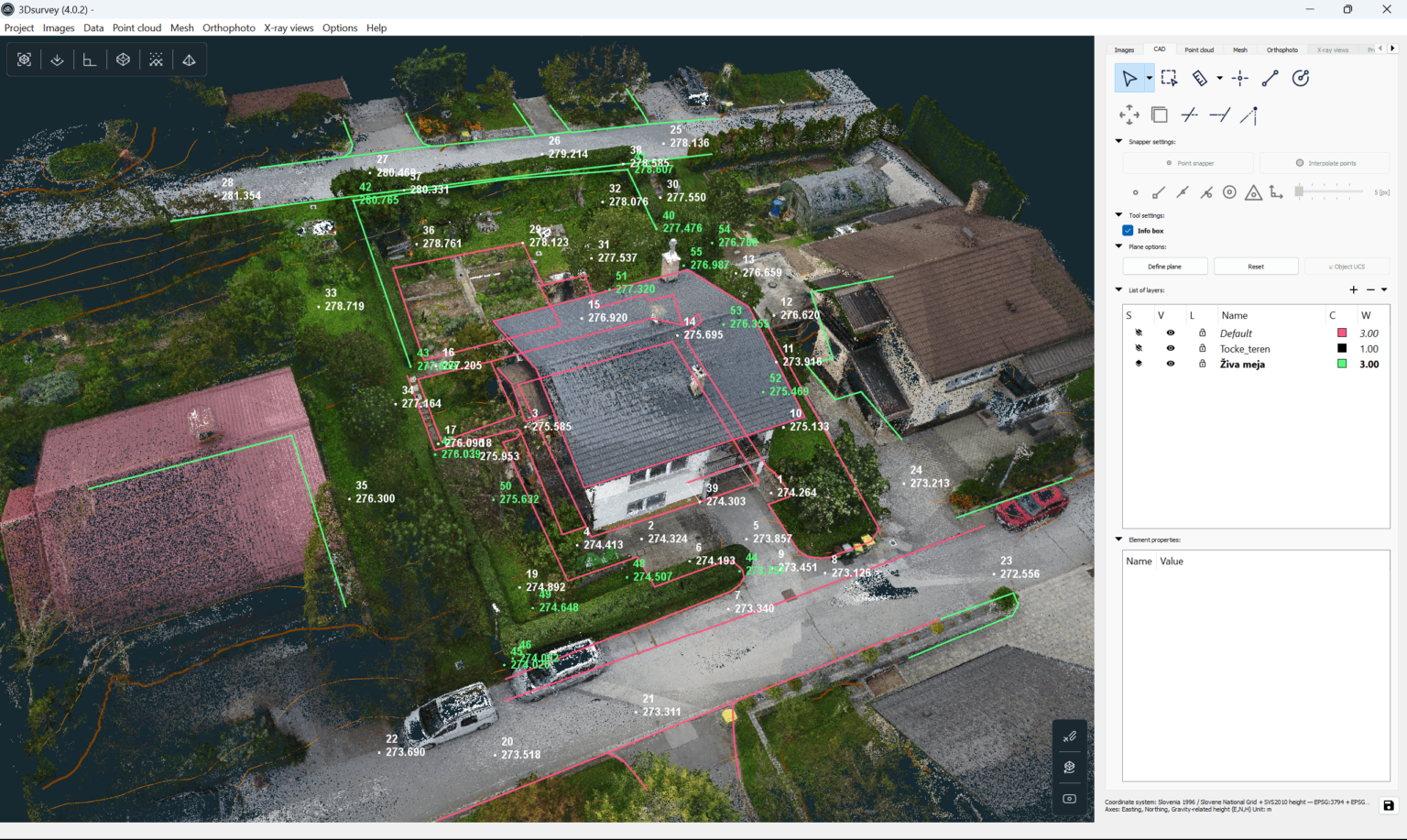
Task: Open the Orthophoto menu in menu bar
Action: tap(229, 27)
